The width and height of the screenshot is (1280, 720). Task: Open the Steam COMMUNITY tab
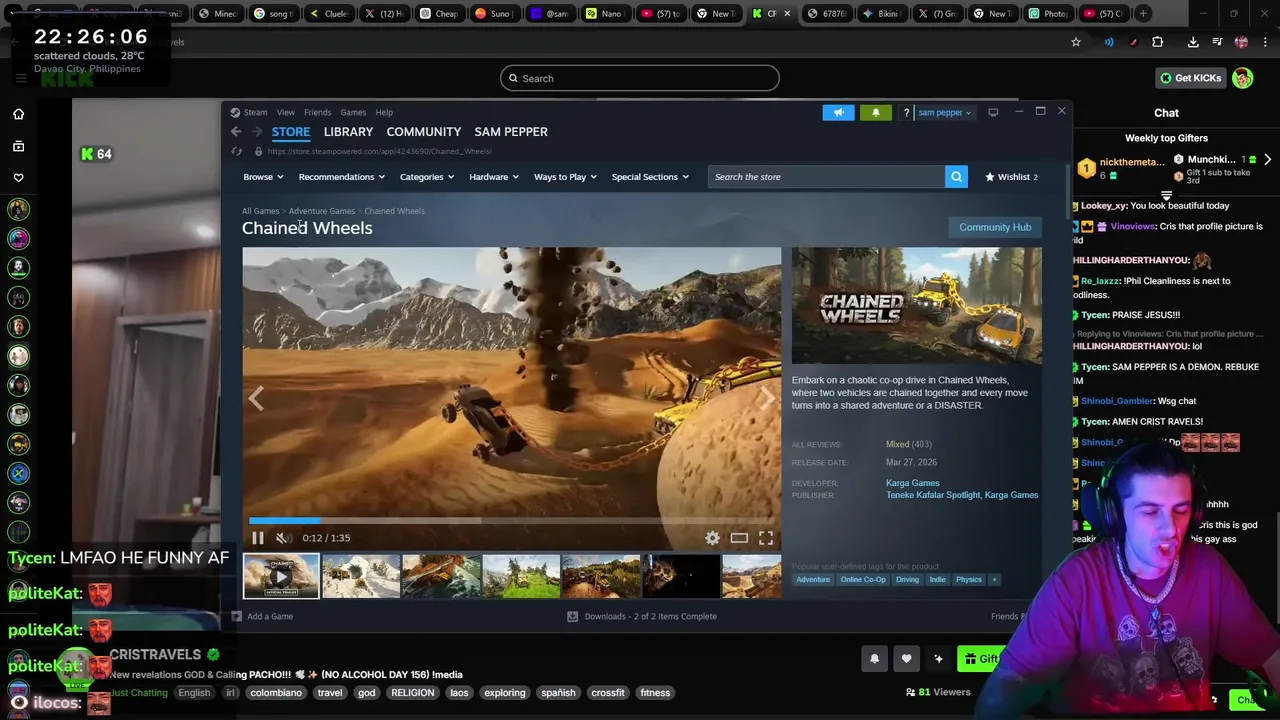coord(424,131)
